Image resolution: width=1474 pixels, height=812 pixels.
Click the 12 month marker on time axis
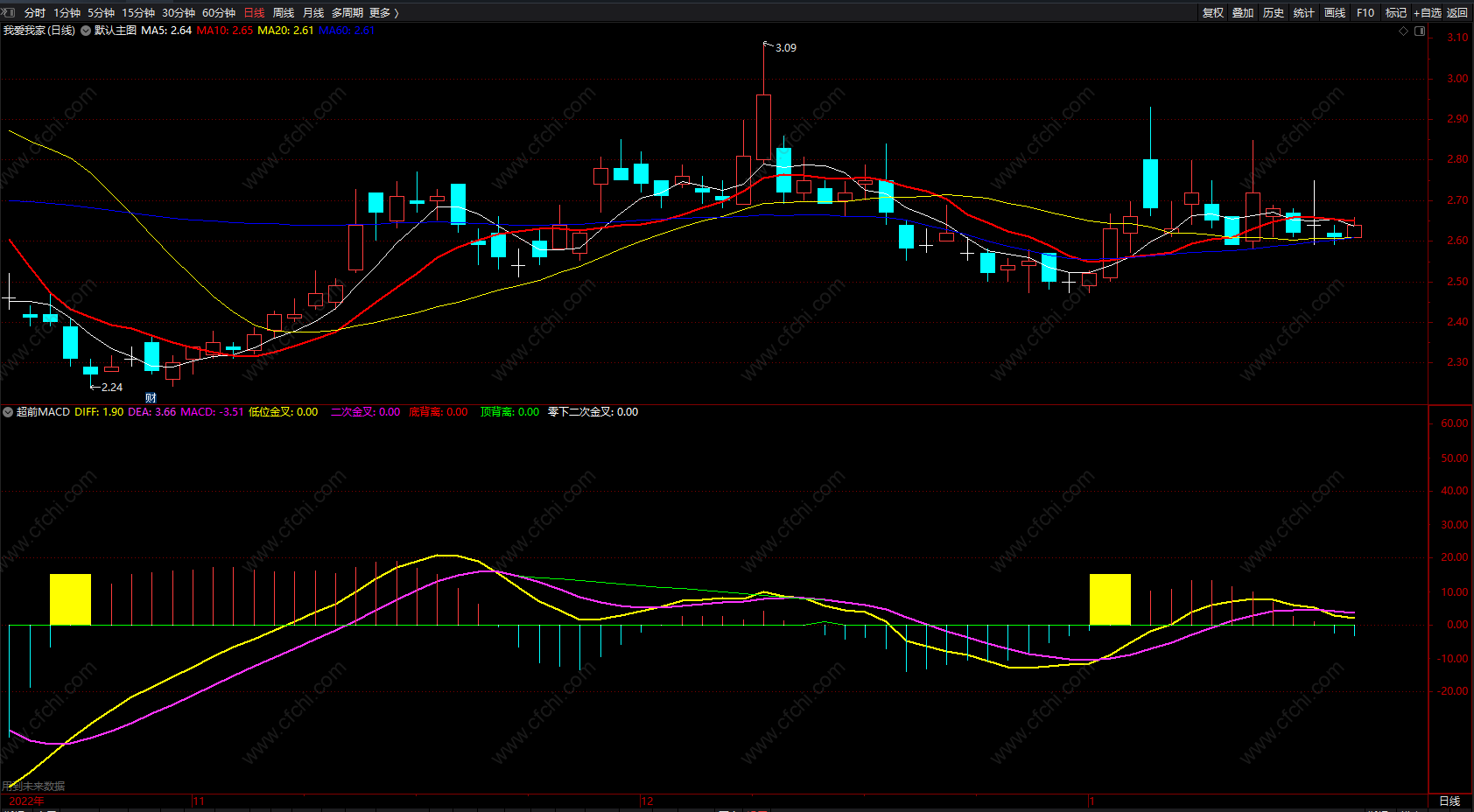pos(647,801)
